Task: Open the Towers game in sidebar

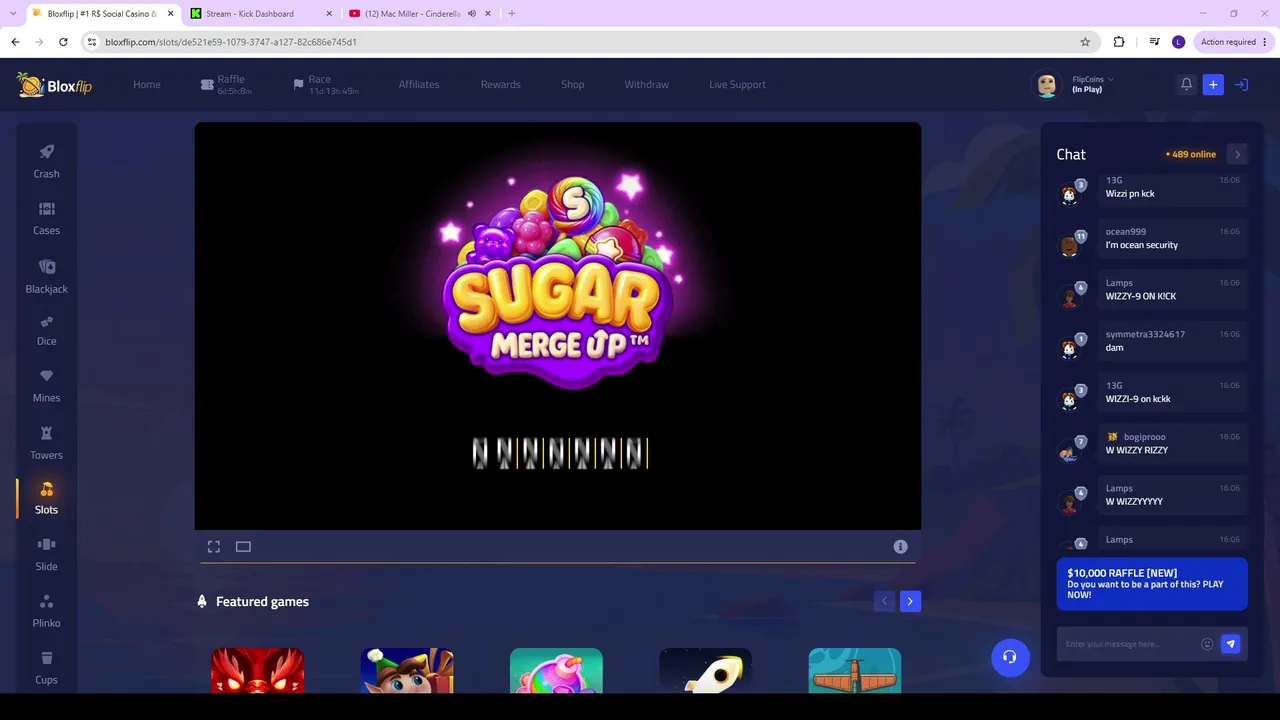Action: (46, 443)
